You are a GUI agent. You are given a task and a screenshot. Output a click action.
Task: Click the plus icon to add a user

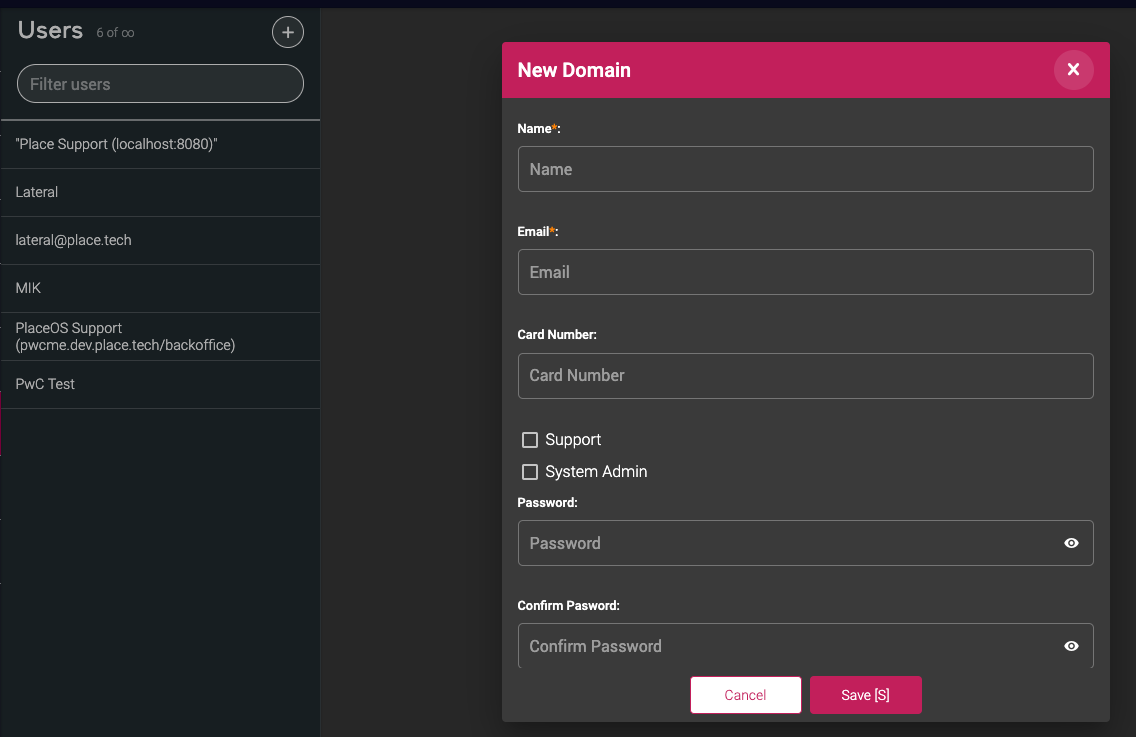288,31
